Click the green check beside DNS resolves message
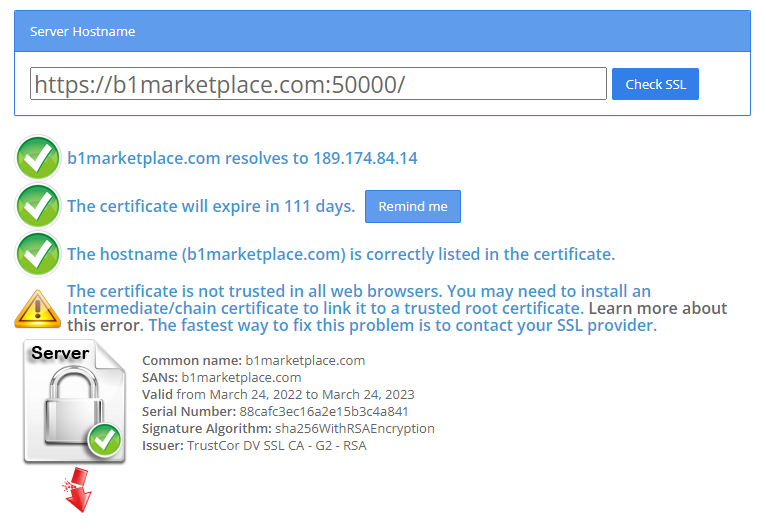This screenshot has width=766, height=529. [38, 158]
